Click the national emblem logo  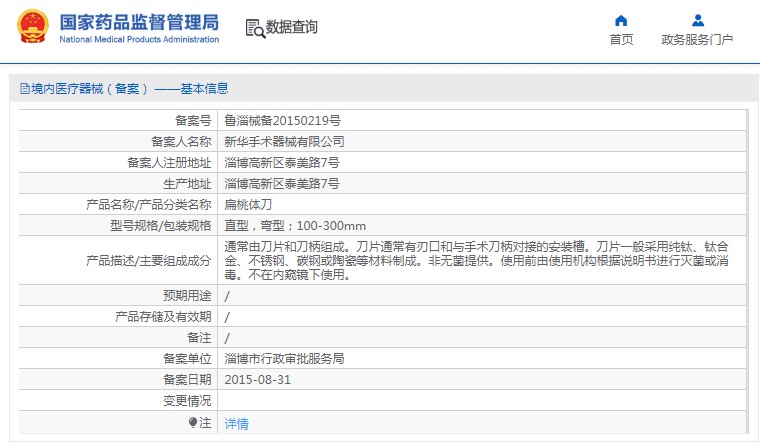[33, 27]
